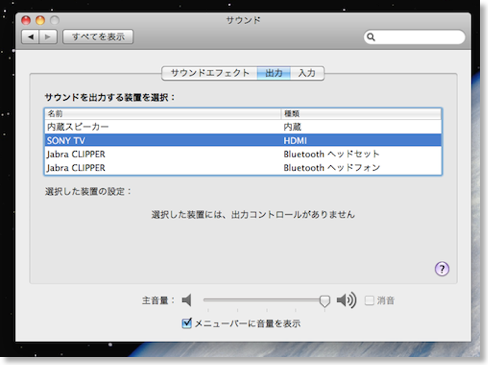The image size is (488, 365).
Task: Click the main volume slider knob
Action: coord(324,301)
